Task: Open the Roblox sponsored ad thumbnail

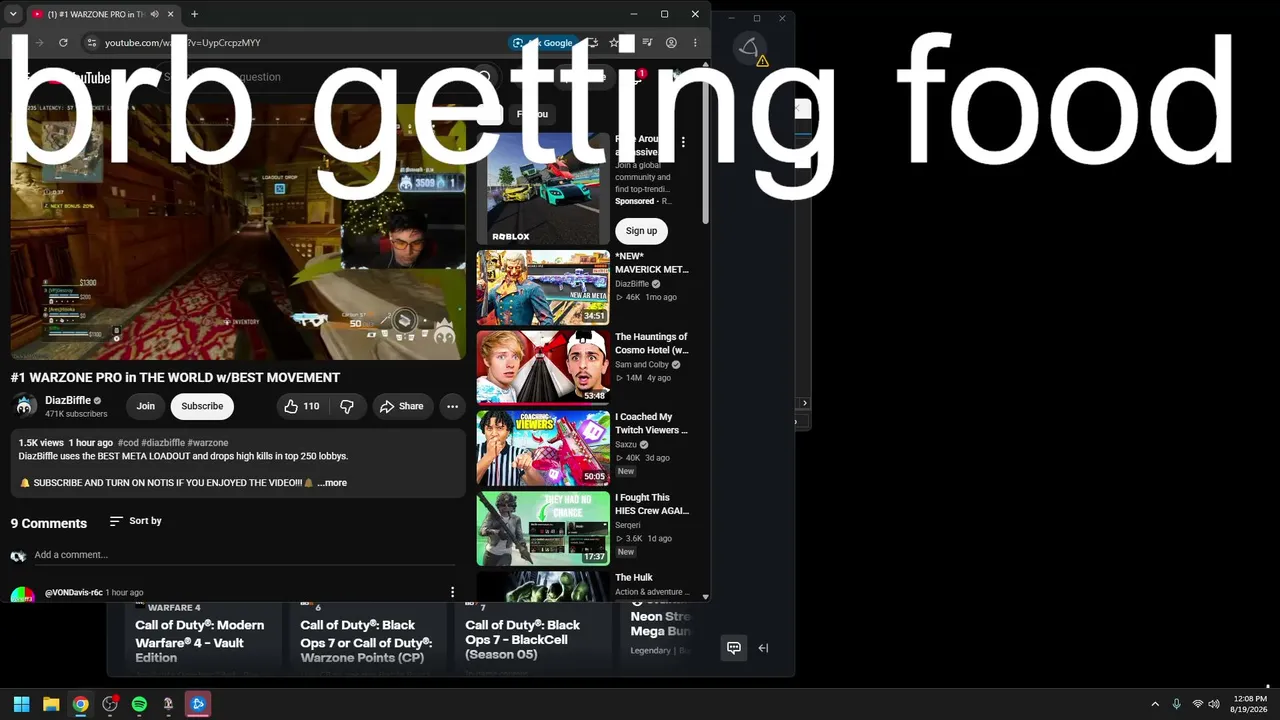Action: pos(543,188)
